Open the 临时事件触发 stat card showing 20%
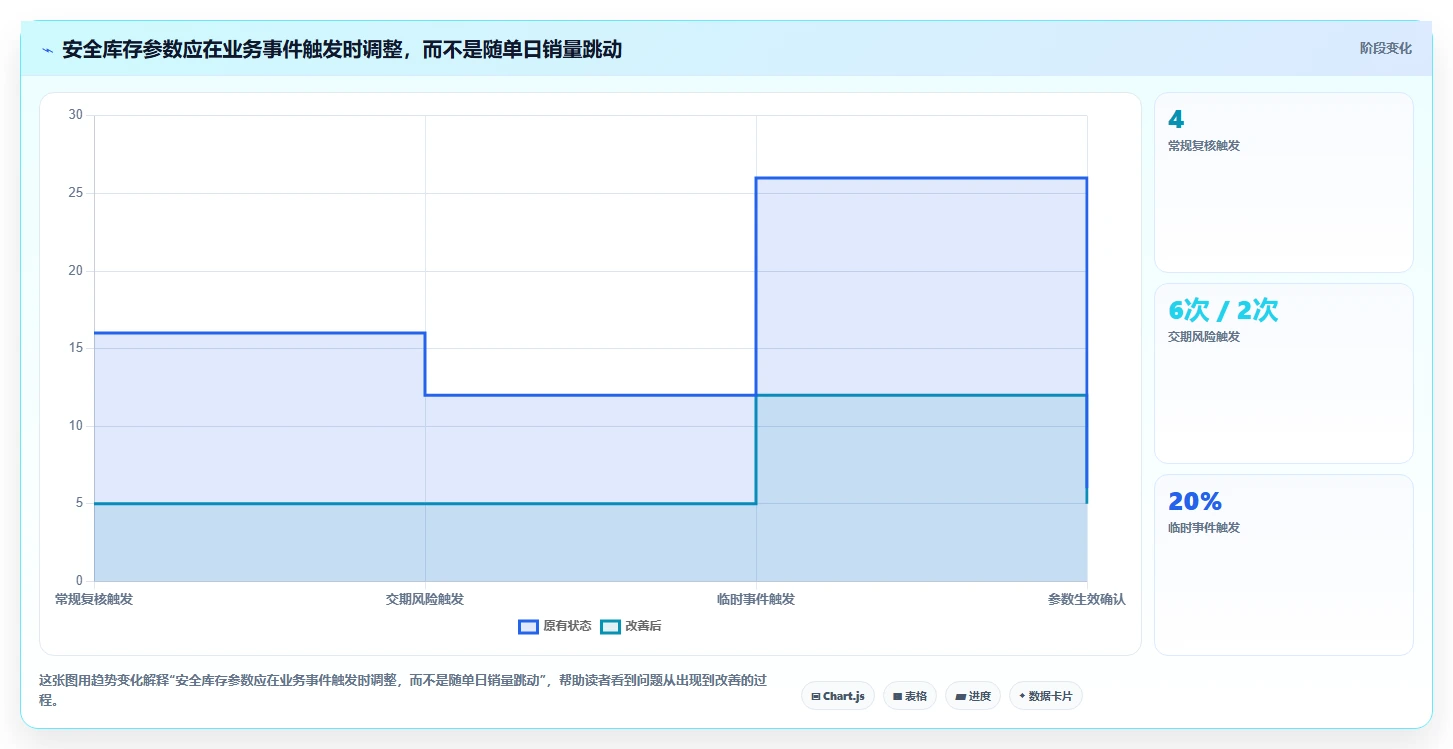The image size is (1453, 749). [x=1284, y=564]
